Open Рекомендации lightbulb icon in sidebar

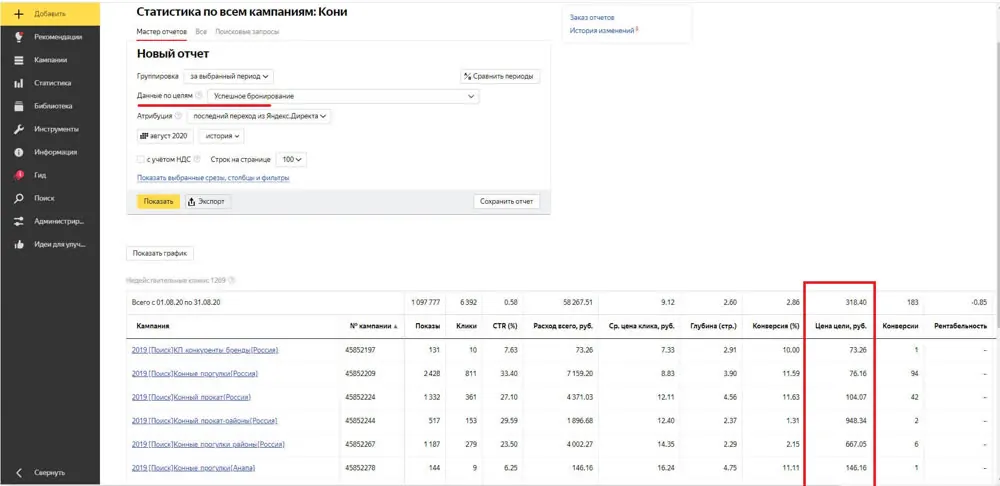[18, 36]
